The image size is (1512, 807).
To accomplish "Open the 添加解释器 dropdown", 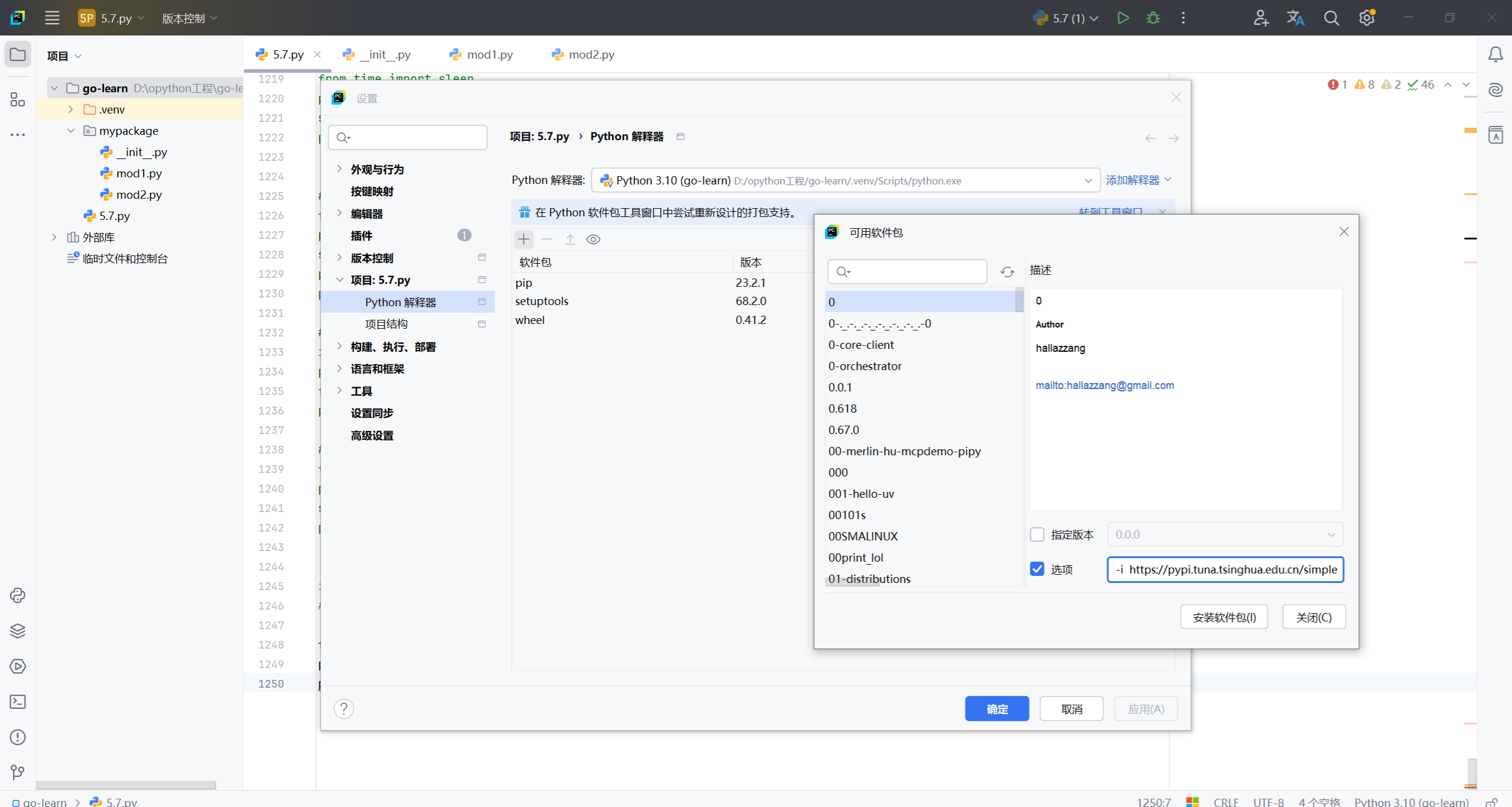I will coord(1139,180).
